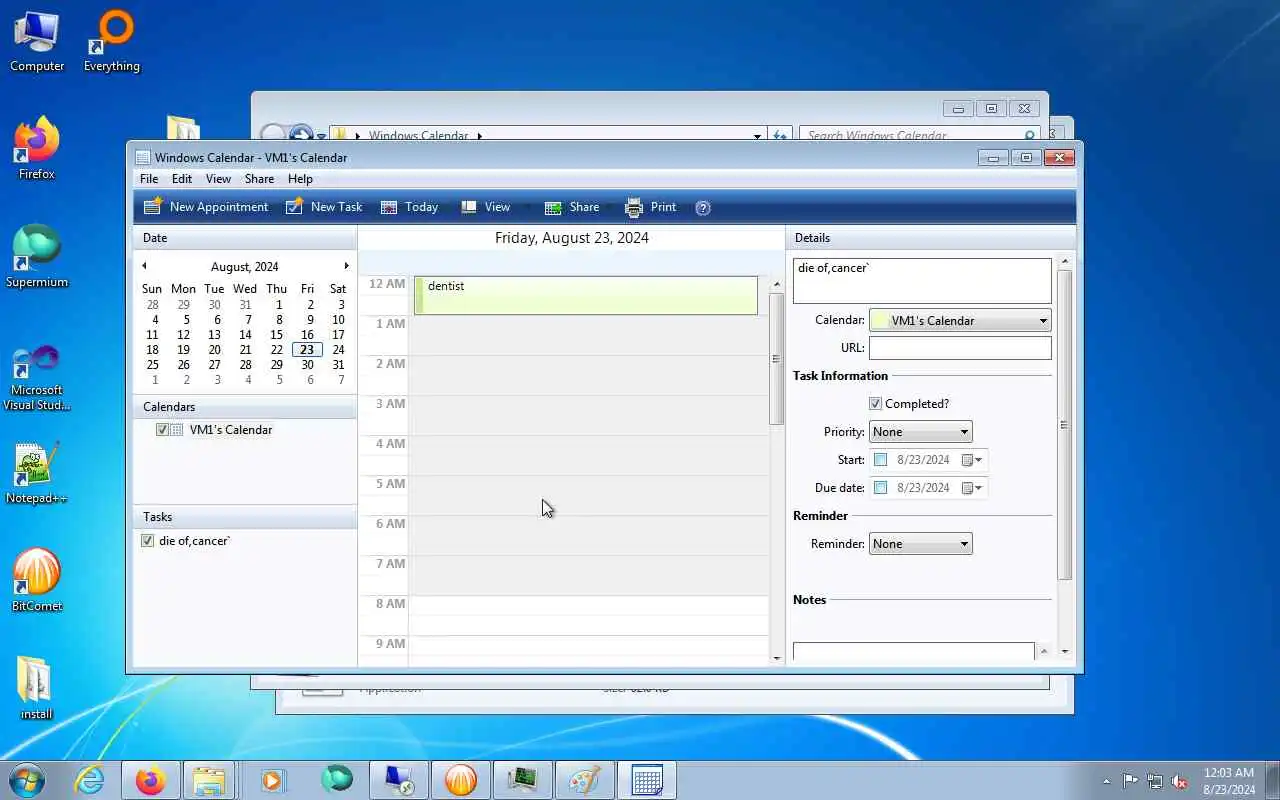Select the 'die of,cancer`' task text
Image resolution: width=1280 pixels, height=800 pixels.
[x=195, y=541]
